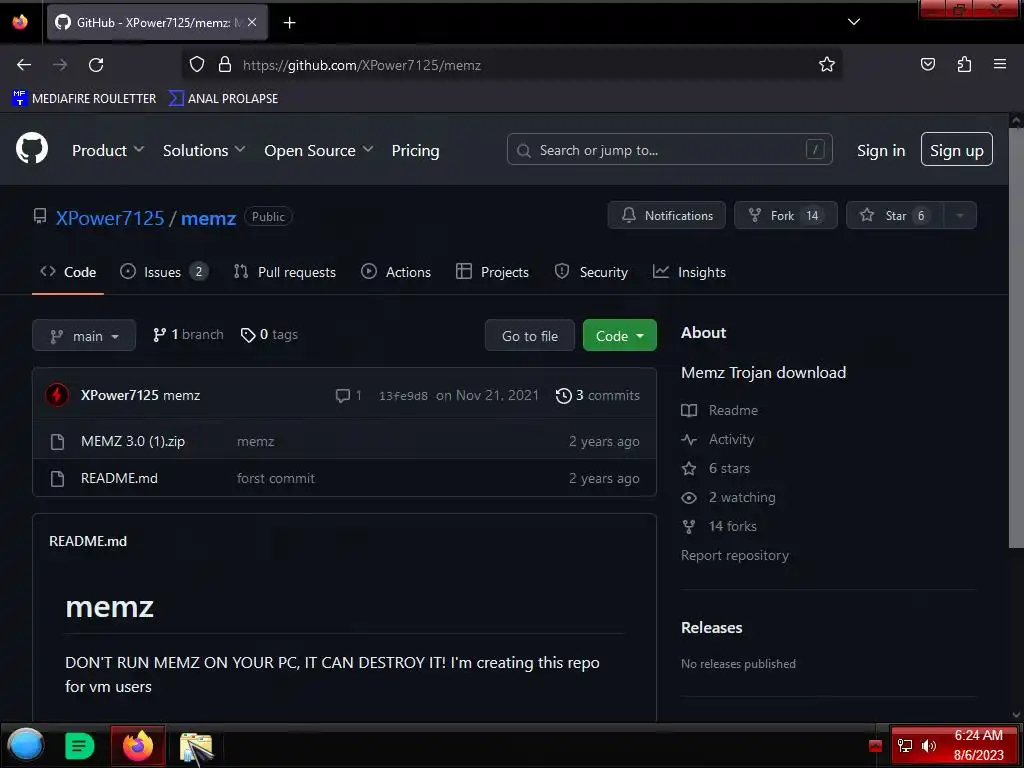The width and height of the screenshot is (1024, 768).
Task: Open the tracking protection shield icon
Action: point(197,65)
